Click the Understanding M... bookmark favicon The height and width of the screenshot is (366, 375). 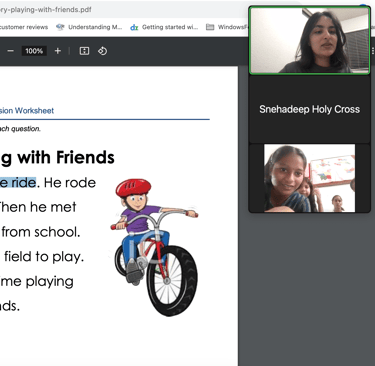pyautogui.click(x=60, y=27)
